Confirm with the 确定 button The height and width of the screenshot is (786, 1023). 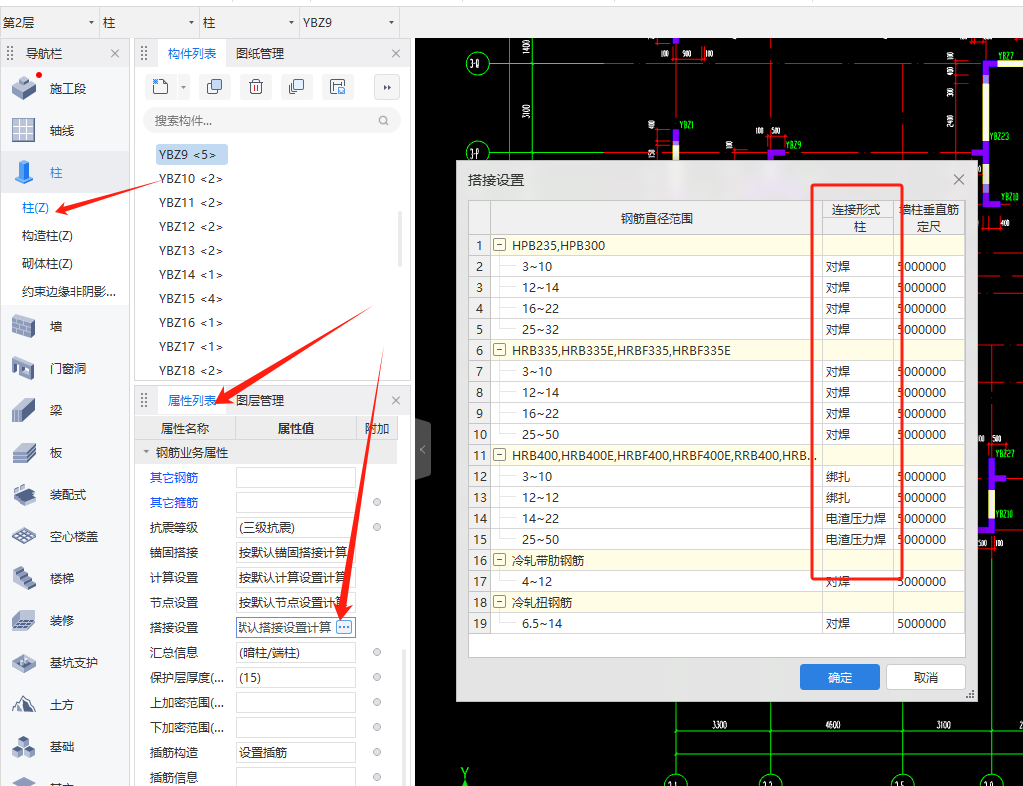point(840,677)
